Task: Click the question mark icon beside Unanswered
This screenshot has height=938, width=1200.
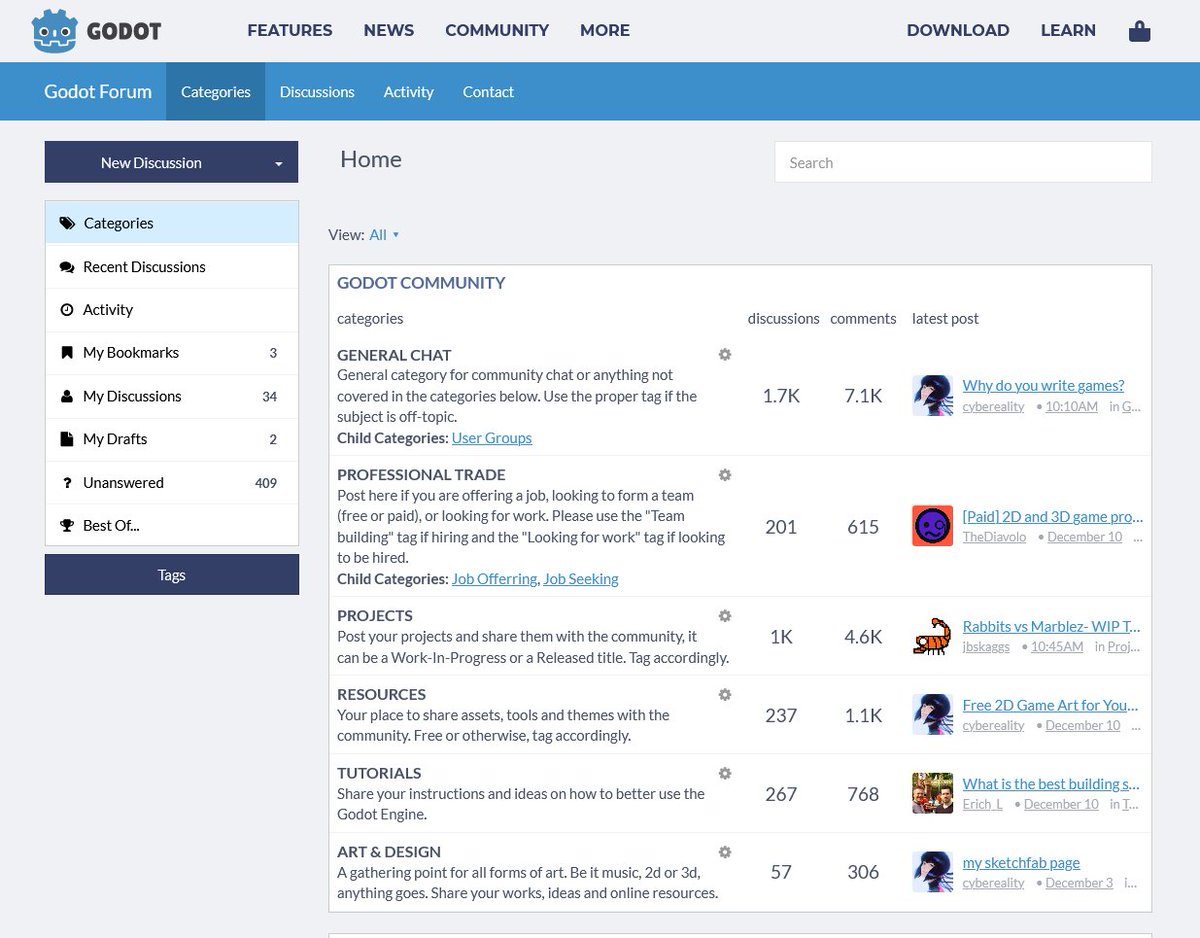Action: (x=67, y=483)
